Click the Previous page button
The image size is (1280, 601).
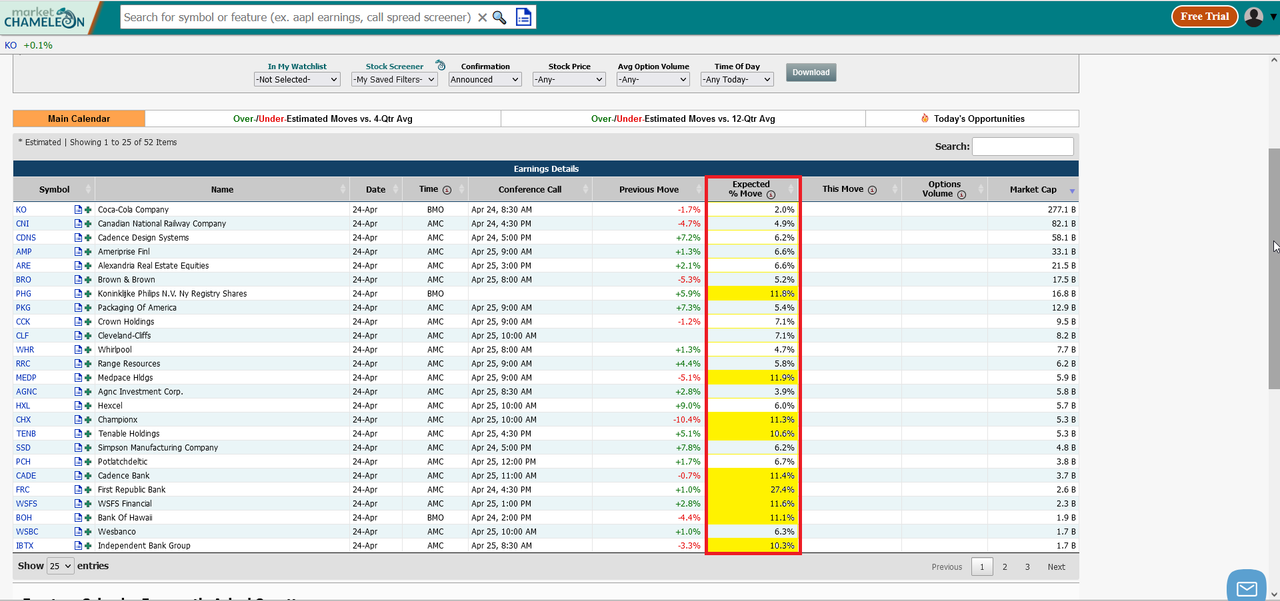[947, 567]
